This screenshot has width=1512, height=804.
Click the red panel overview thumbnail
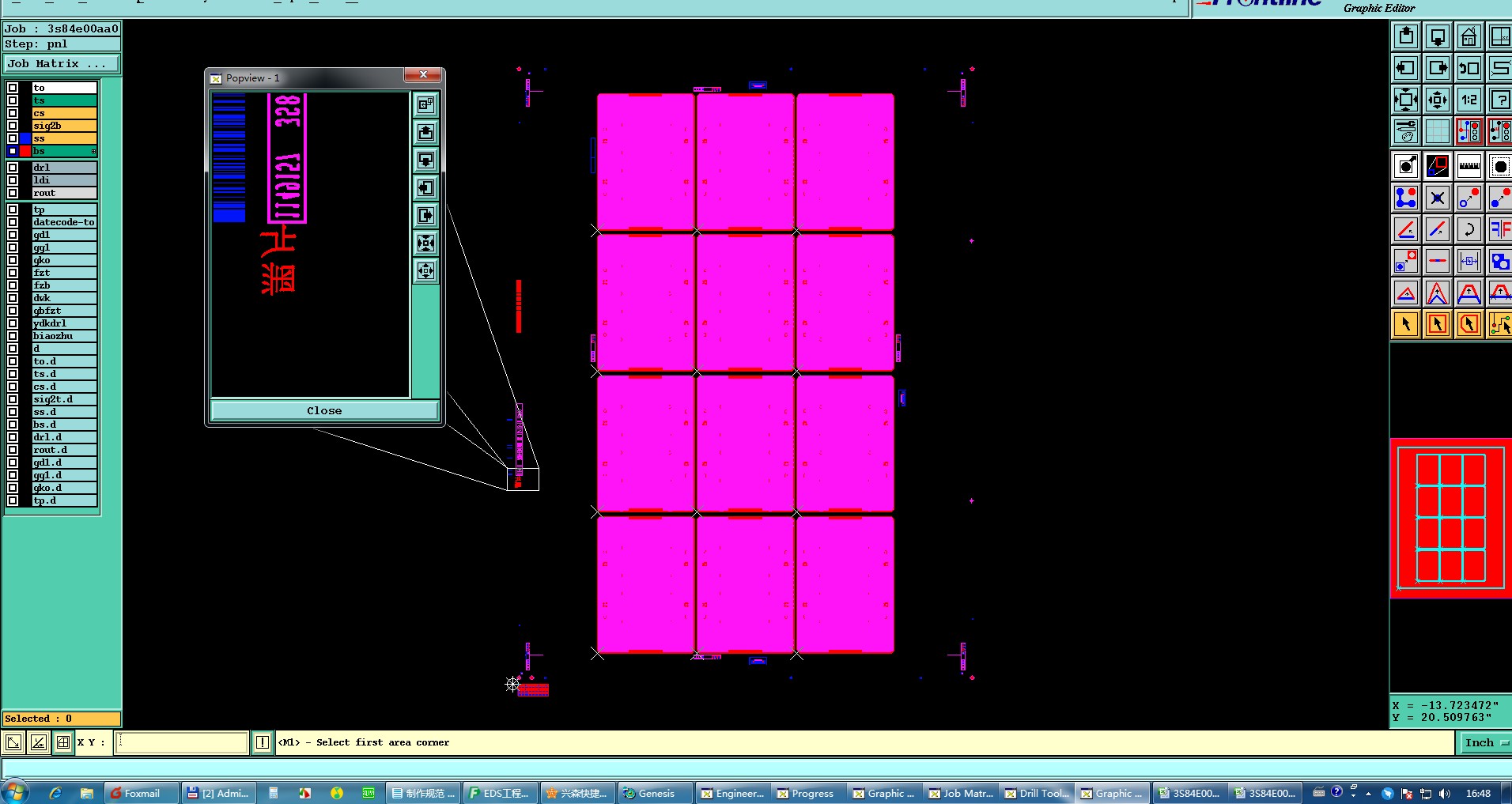[1451, 518]
